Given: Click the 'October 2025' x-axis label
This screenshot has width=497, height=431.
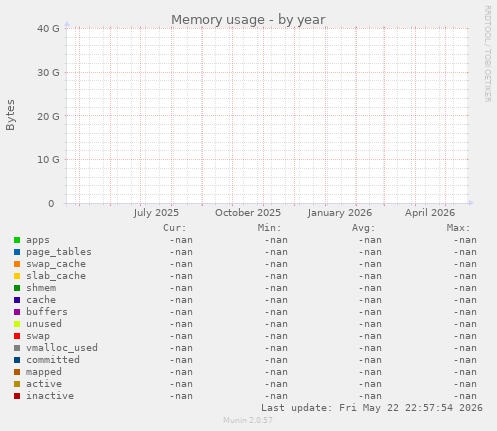Looking at the screenshot, I should tap(248, 213).
